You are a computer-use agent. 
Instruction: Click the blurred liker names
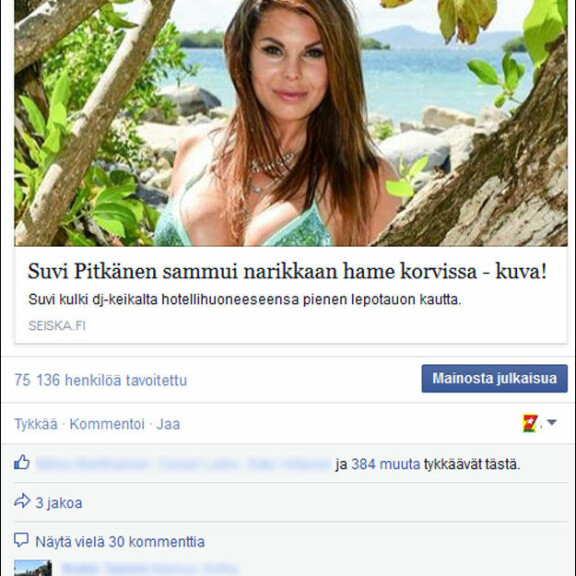click(183, 464)
